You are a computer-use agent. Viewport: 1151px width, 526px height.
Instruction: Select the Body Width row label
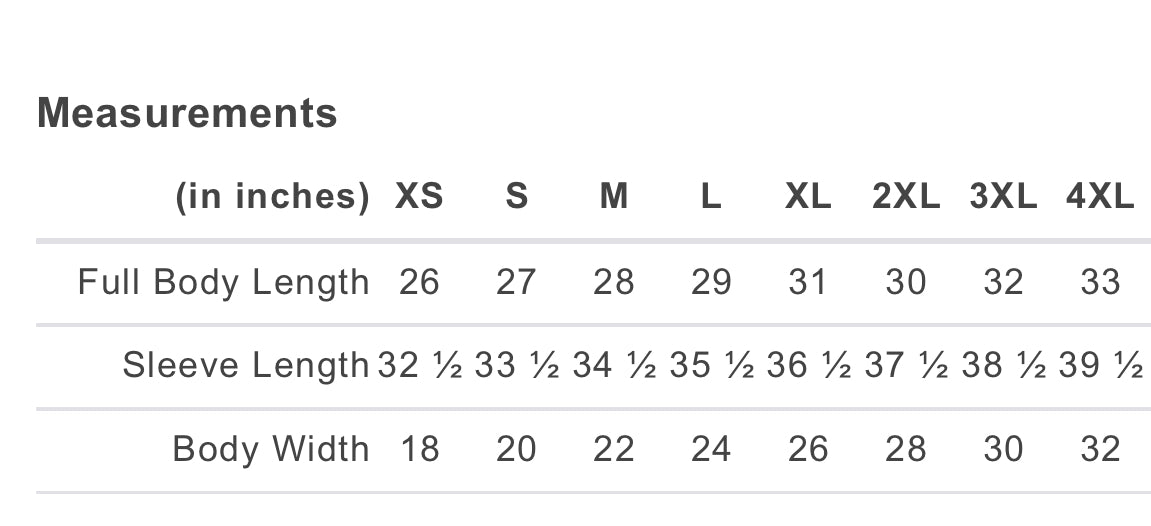point(270,449)
